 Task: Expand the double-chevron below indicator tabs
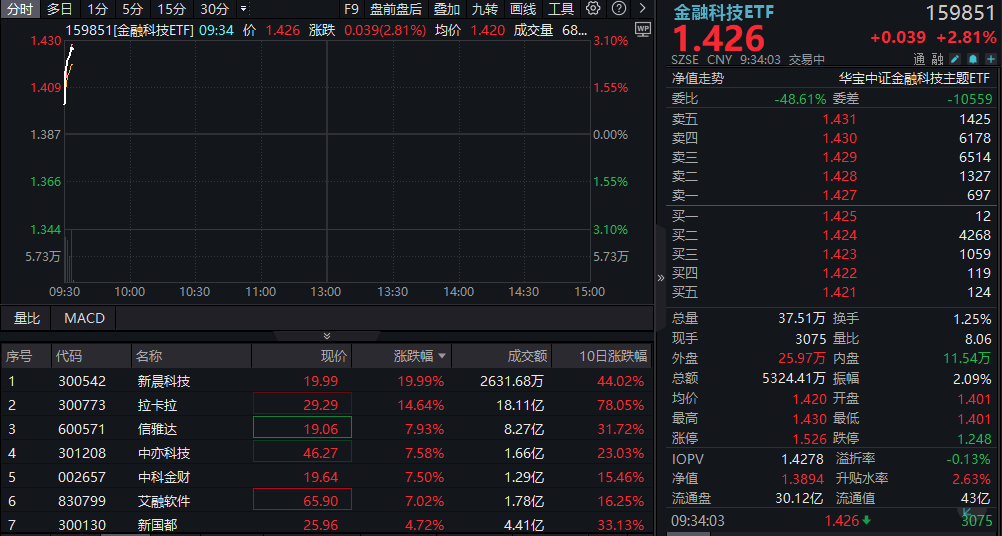click(x=326, y=336)
